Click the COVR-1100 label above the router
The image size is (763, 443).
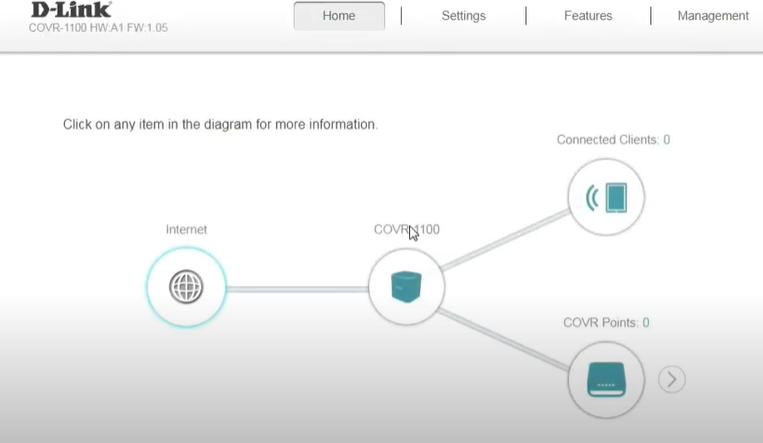[x=406, y=229]
